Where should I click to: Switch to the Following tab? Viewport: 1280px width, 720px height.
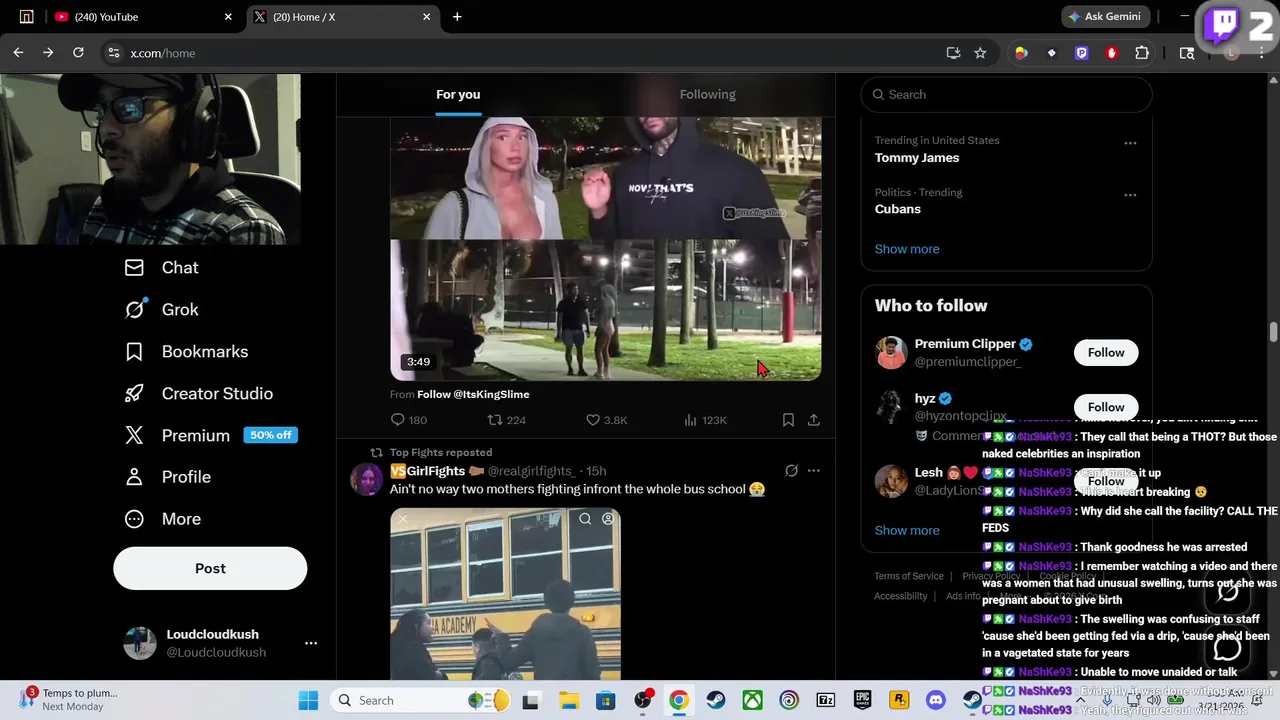pos(707,95)
